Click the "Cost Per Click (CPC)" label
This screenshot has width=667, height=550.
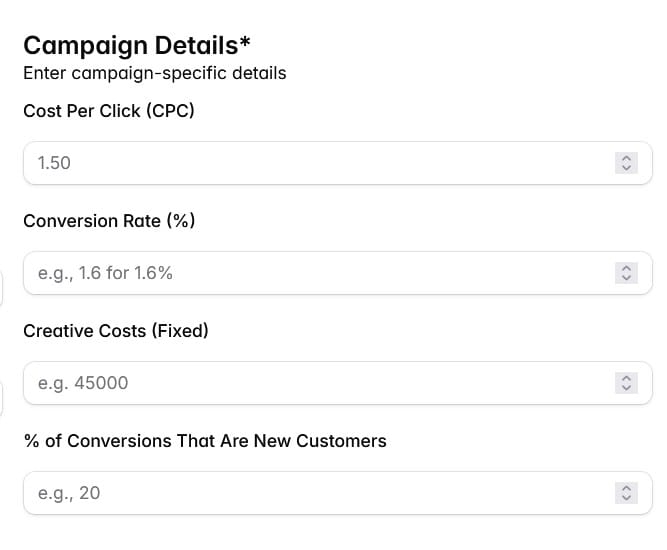(x=109, y=110)
